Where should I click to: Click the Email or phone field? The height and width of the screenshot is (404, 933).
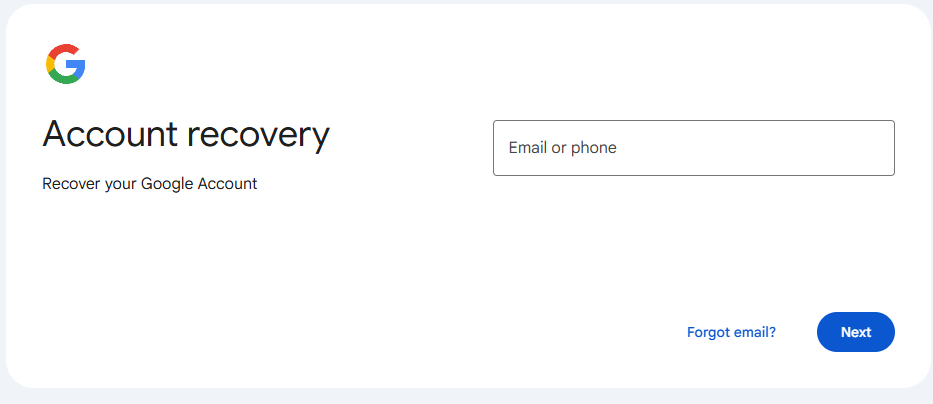tap(693, 148)
